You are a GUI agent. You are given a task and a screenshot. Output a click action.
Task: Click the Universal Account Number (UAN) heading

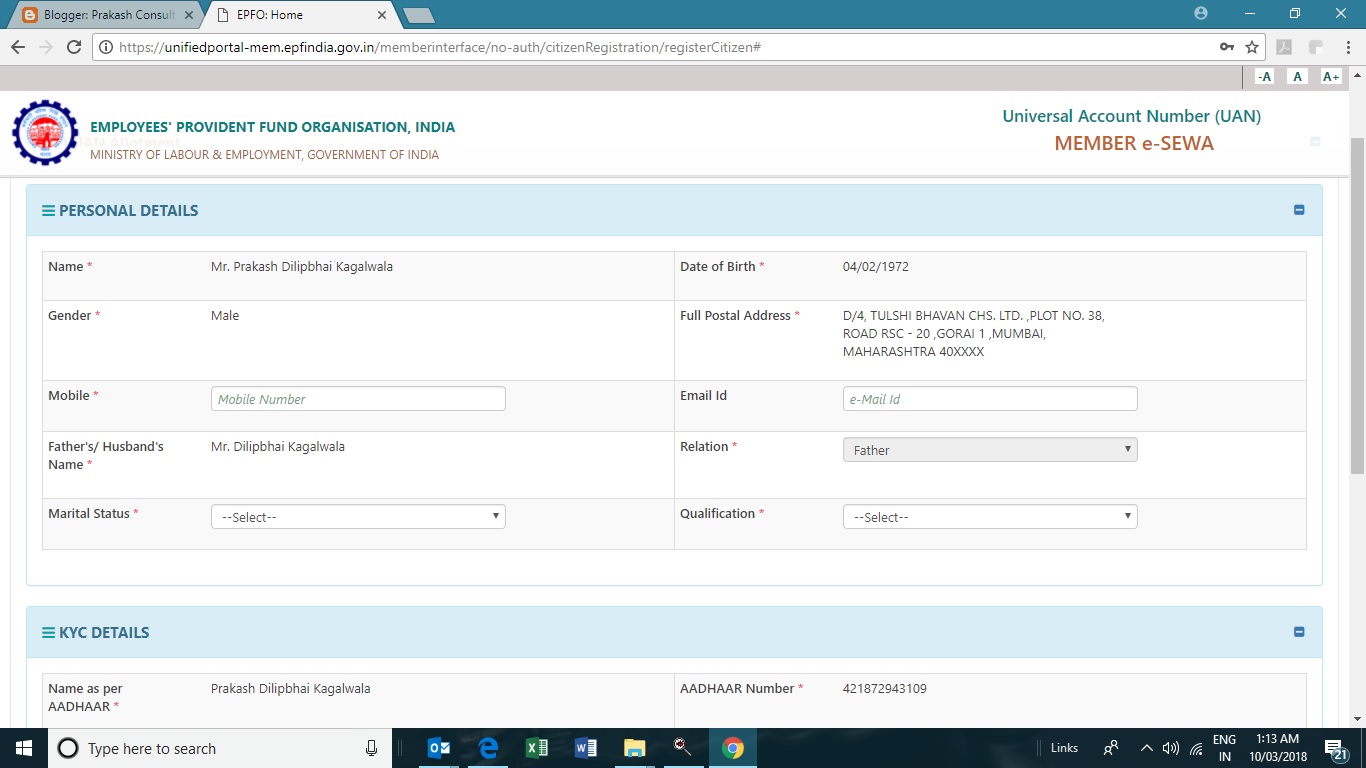(x=1132, y=116)
